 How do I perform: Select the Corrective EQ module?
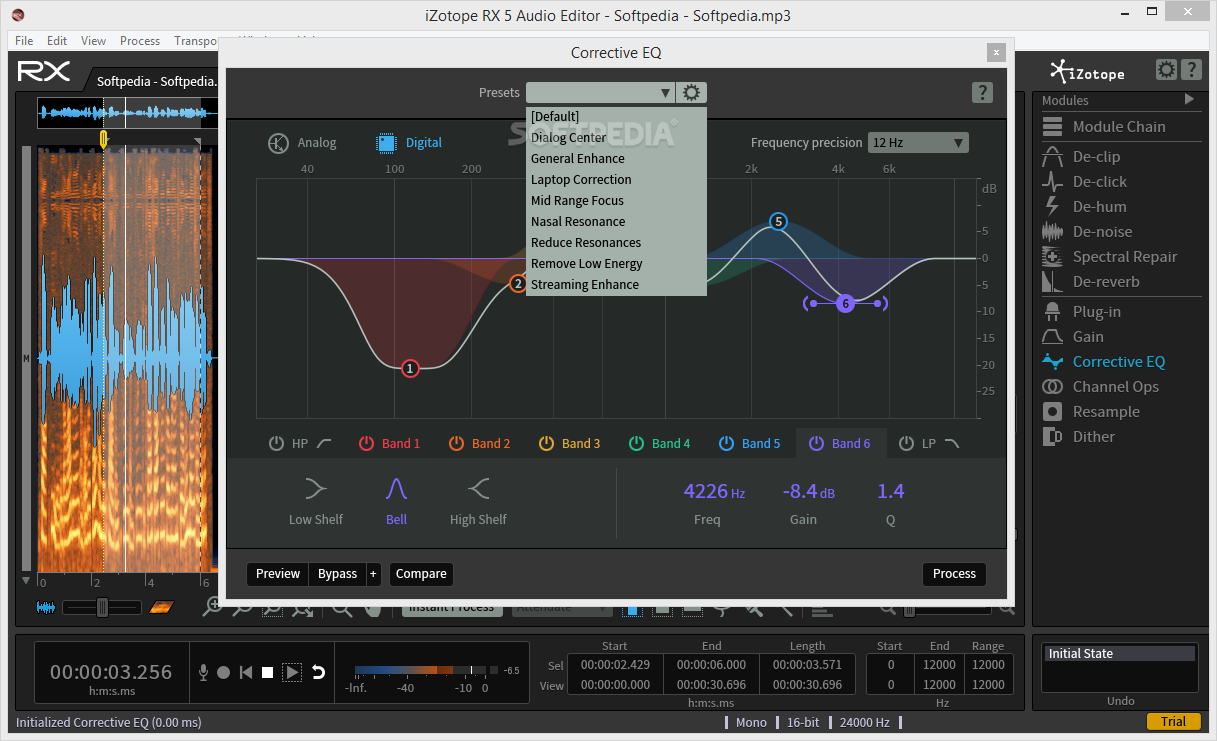tap(1103, 362)
